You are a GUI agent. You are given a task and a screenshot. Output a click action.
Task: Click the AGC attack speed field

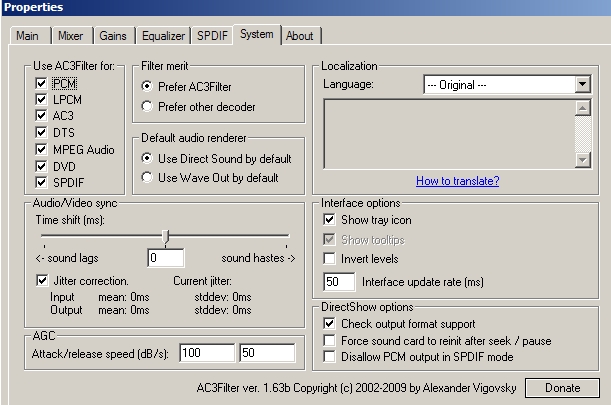(207, 353)
